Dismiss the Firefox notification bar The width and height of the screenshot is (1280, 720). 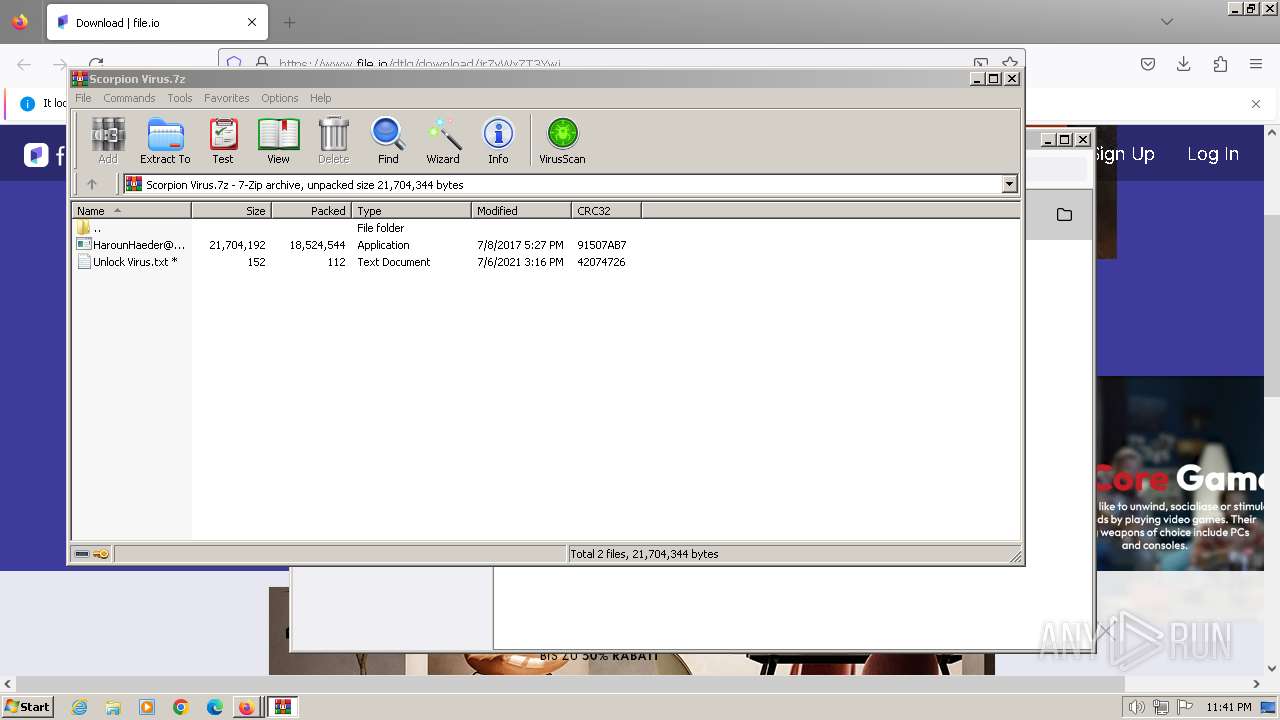click(1256, 103)
